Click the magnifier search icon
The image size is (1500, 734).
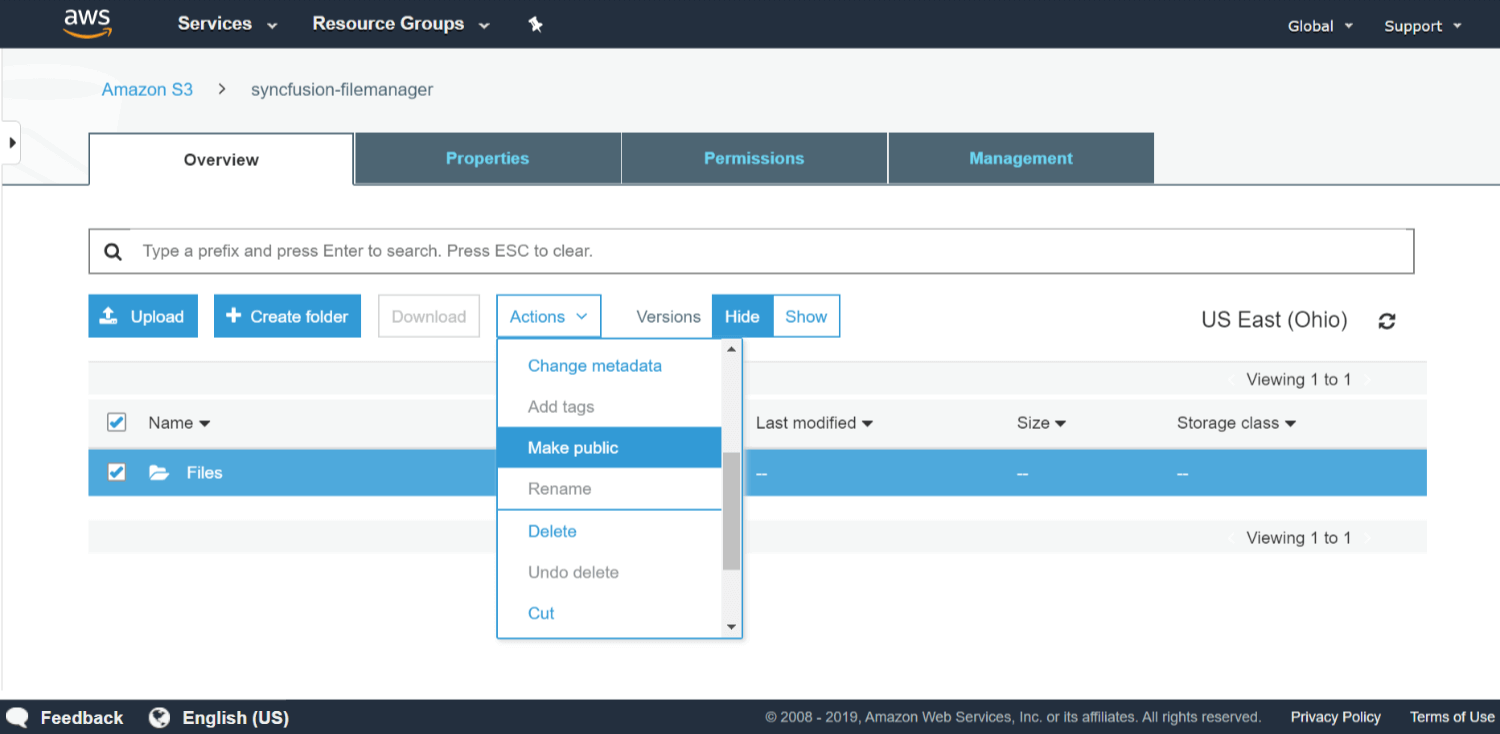point(114,252)
